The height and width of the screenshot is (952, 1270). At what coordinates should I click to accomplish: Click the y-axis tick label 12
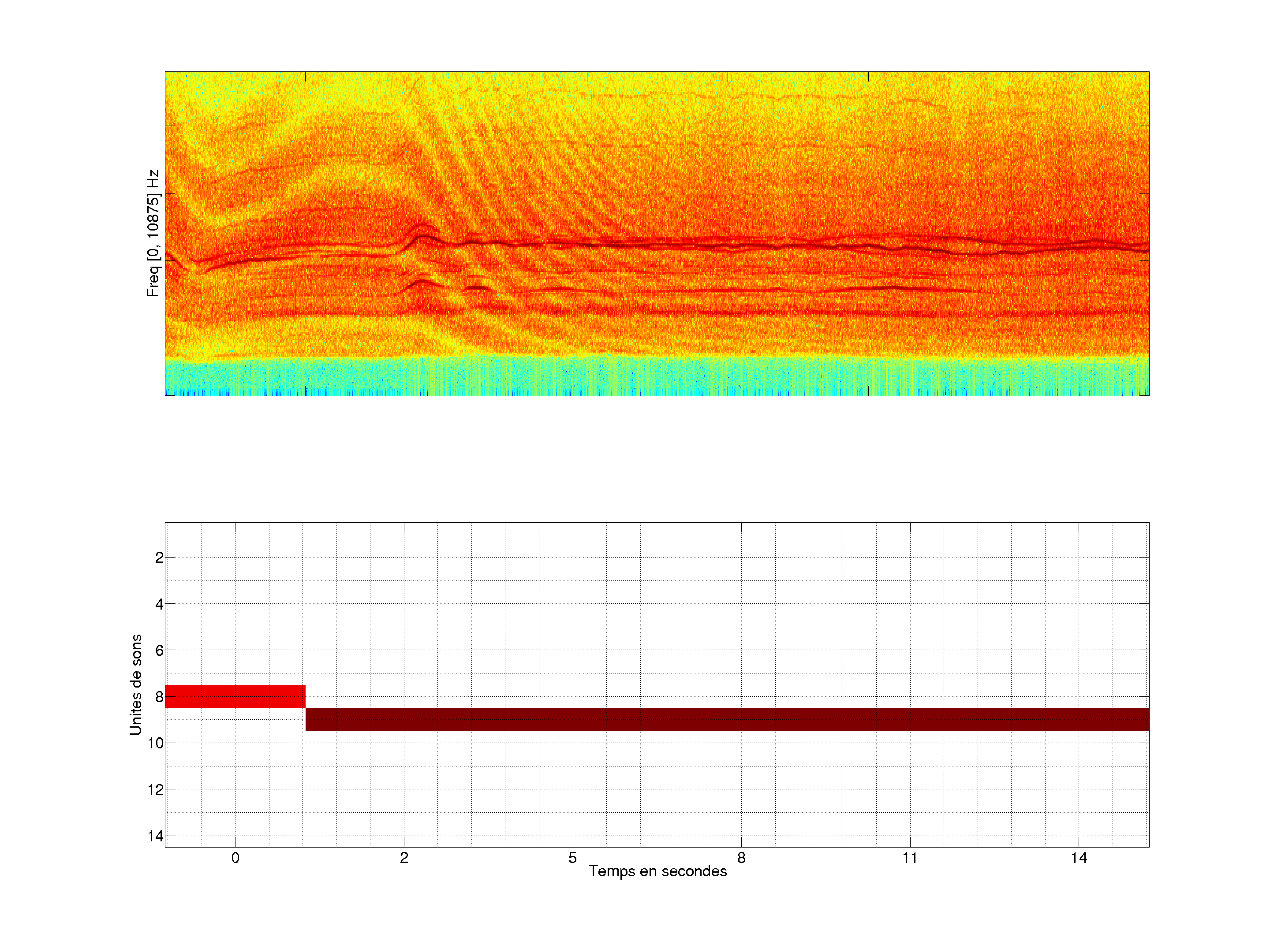coord(156,790)
